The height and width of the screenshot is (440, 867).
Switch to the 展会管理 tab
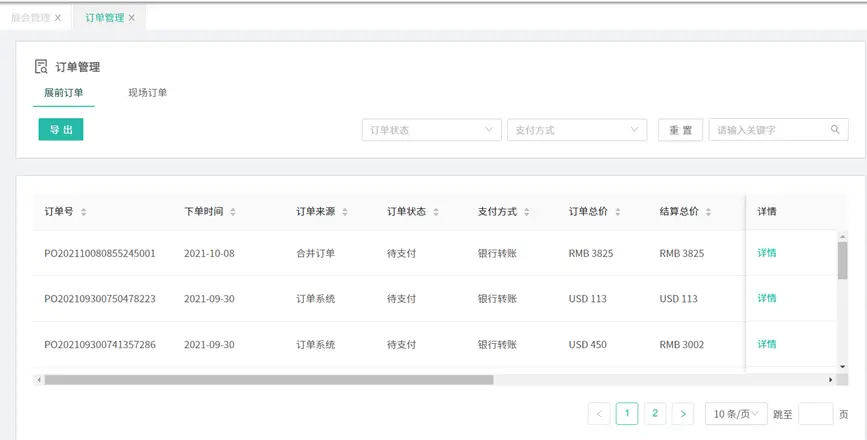[30, 18]
